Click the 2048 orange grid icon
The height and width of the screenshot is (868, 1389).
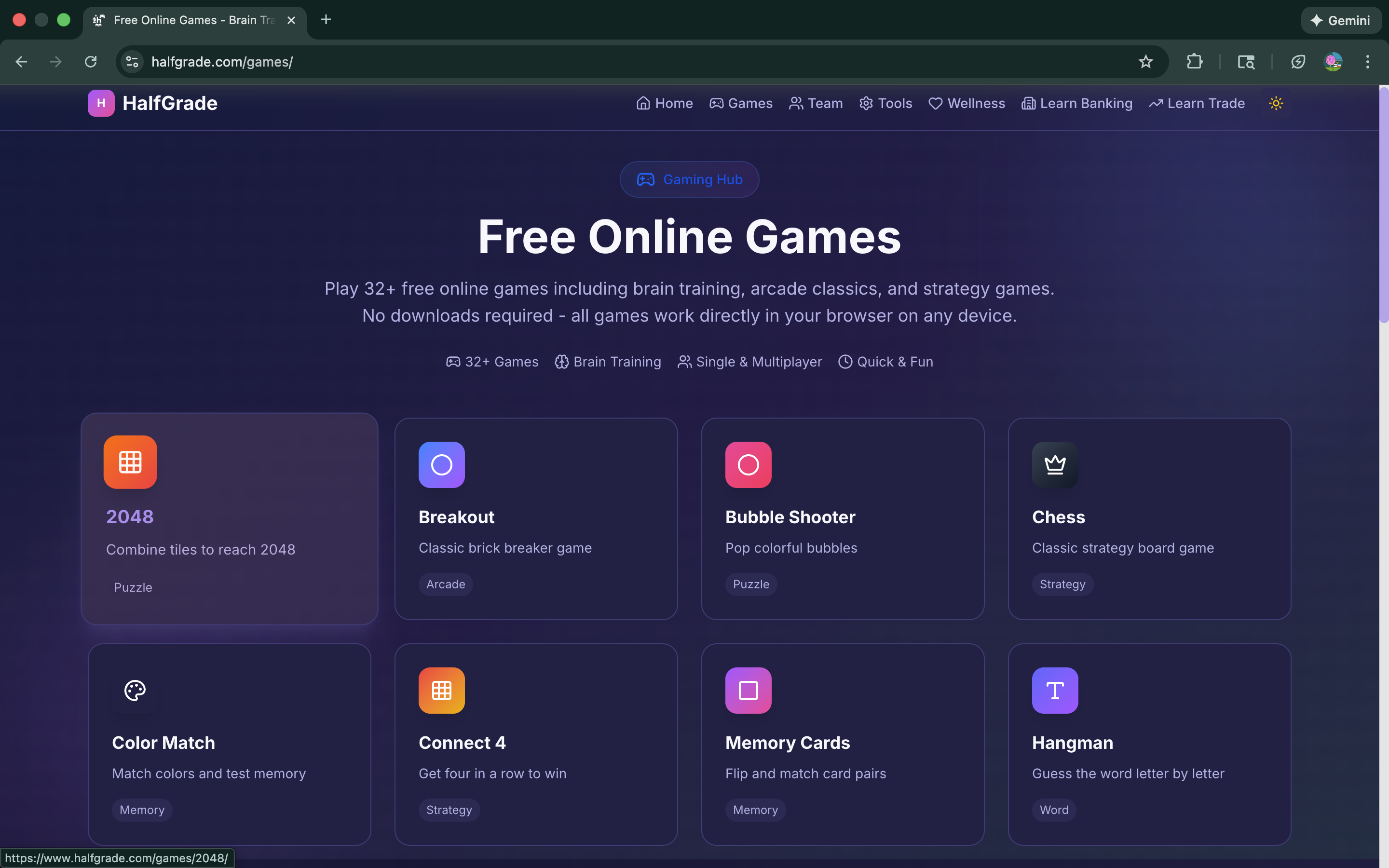[x=130, y=462]
